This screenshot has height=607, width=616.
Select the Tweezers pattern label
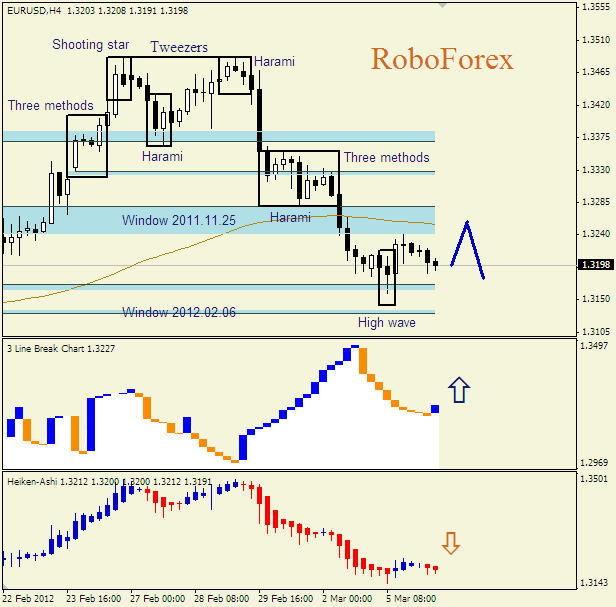pyautogui.click(x=180, y=47)
